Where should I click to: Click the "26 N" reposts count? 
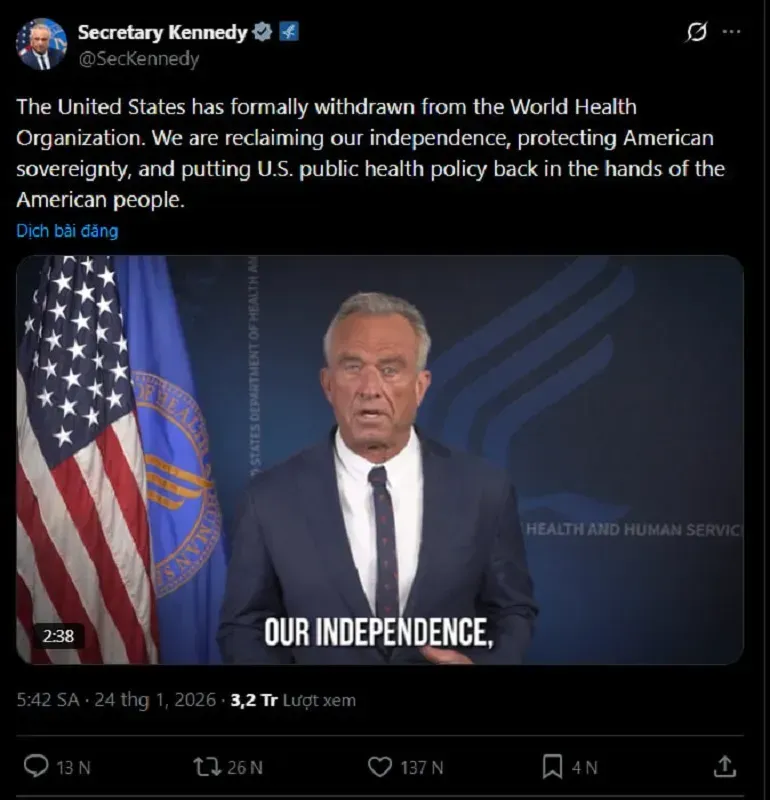243,767
